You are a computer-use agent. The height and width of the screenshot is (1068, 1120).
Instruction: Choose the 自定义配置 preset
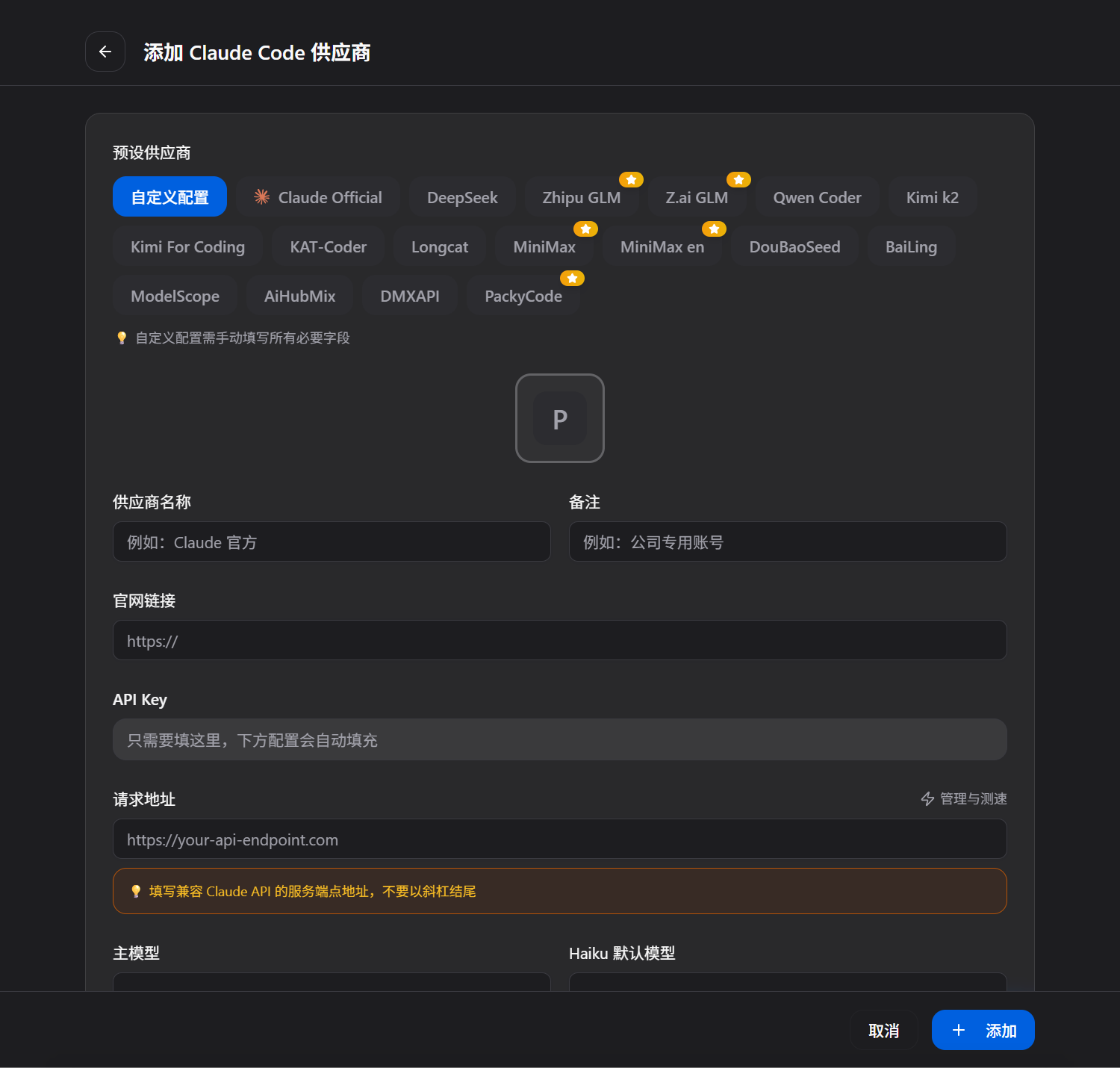point(169,197)
